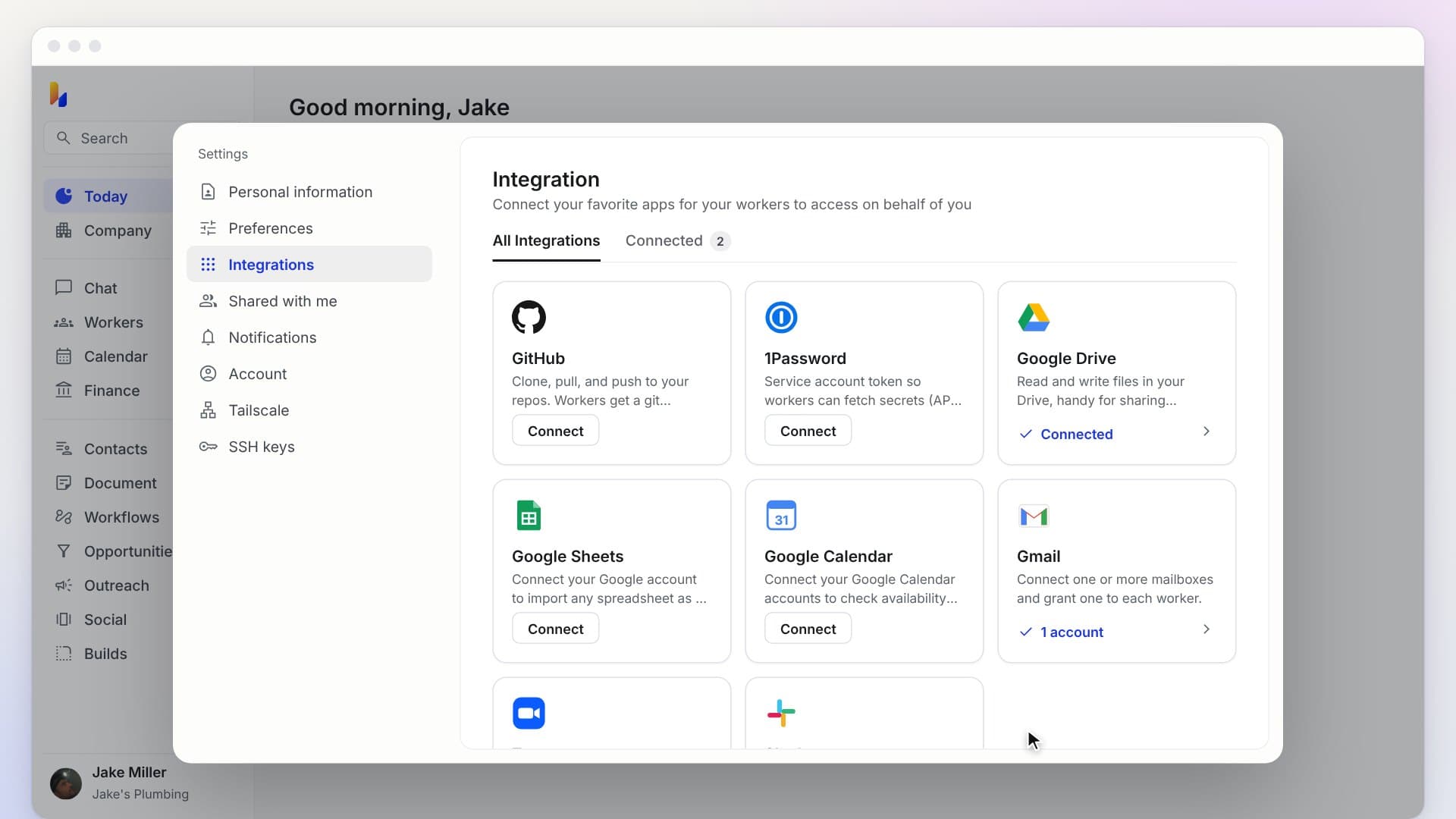Connect the GitHub integration

(x=555, y=430)
